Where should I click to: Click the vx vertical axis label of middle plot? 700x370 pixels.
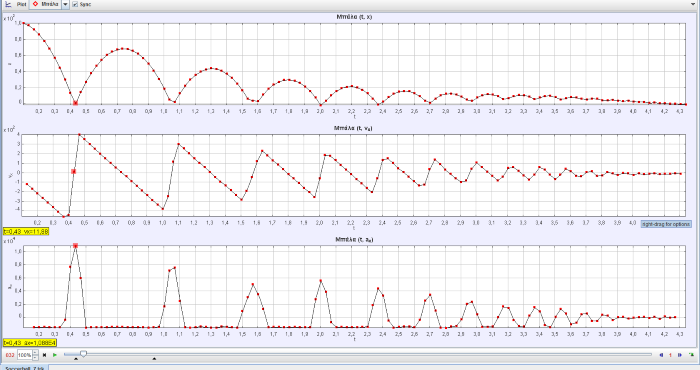(x=10, y=175)
